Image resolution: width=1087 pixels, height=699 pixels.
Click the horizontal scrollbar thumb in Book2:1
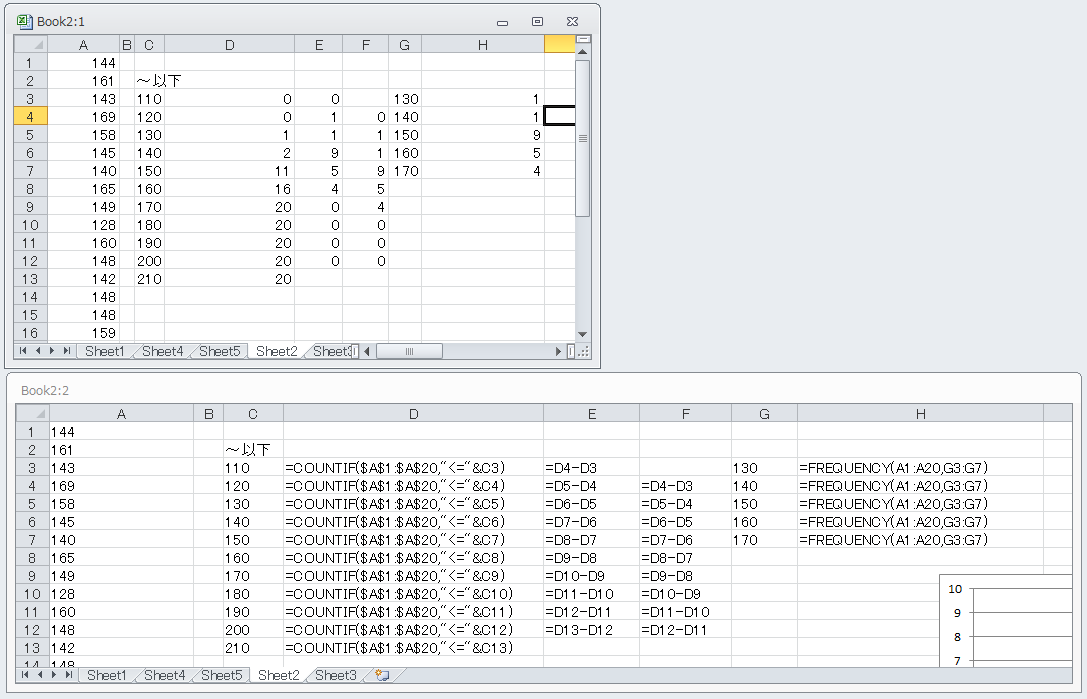pos(409,351)
